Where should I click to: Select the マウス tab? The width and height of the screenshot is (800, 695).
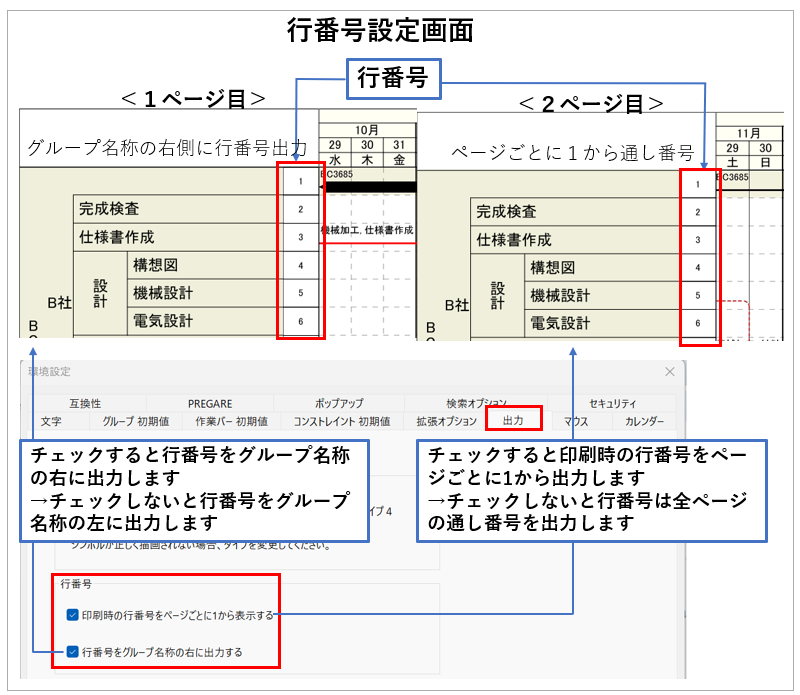(x=575, y=421)
